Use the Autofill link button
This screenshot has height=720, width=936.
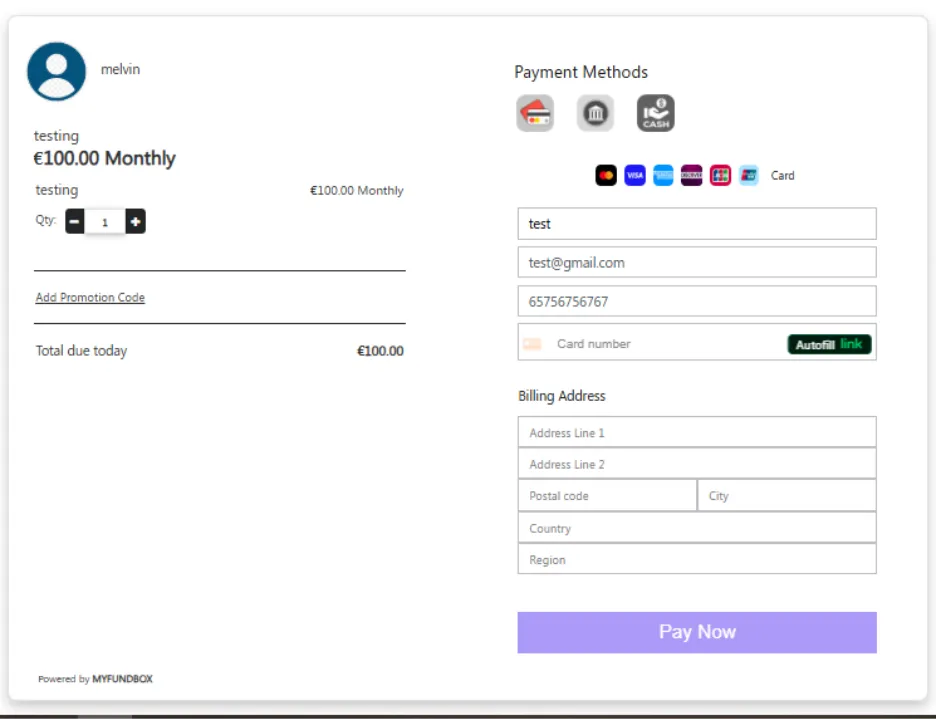click(829, 344)
